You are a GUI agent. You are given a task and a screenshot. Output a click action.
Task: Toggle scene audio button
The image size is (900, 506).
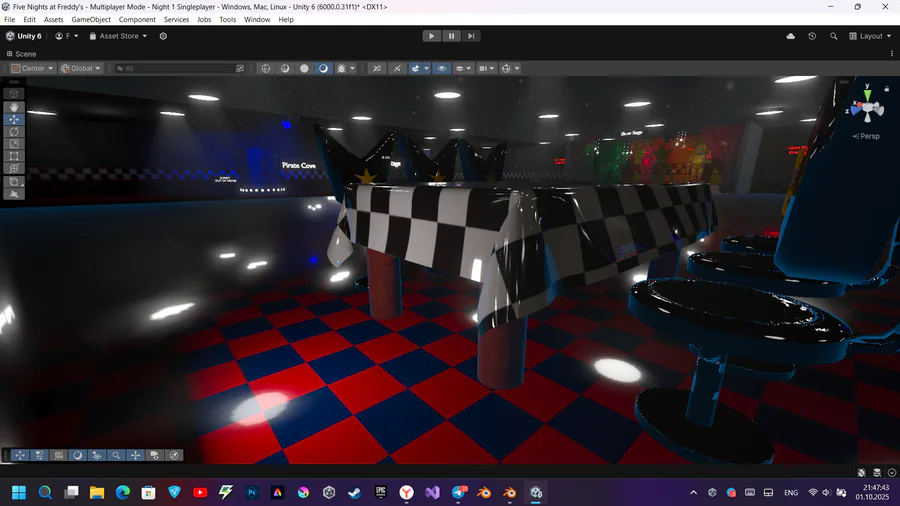[x=397, y=68]
